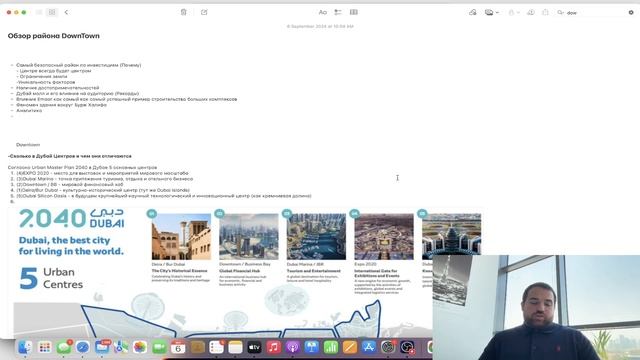This screenshot has width=640, height=360.
Task: Click the line 'Согласно Urban Master Plan 2040'
Action: pyautogui.click(x=82, y=167)
